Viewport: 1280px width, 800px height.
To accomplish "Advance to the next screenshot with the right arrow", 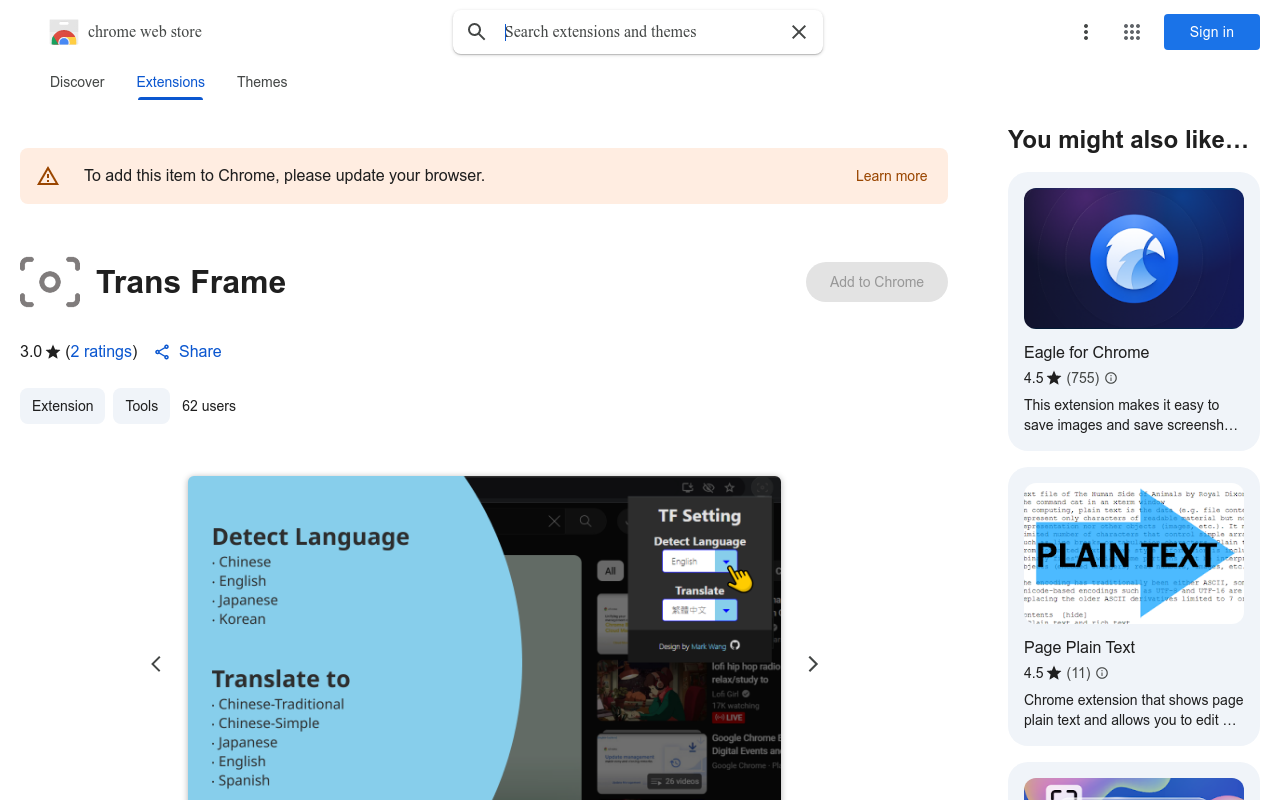I will (813, 664).
